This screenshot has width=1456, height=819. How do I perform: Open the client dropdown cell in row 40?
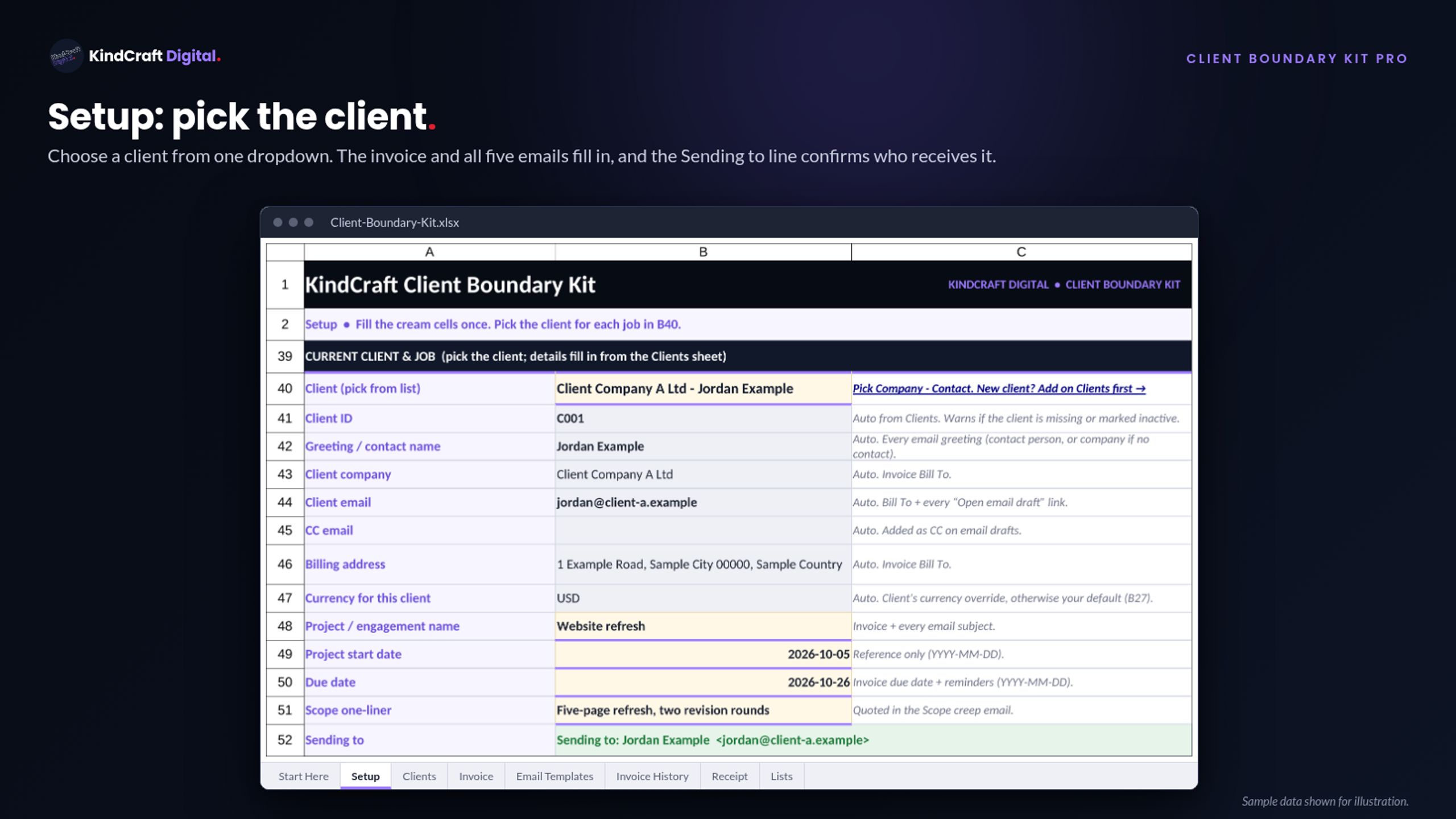pyautogui.click(x=703, y=388)
